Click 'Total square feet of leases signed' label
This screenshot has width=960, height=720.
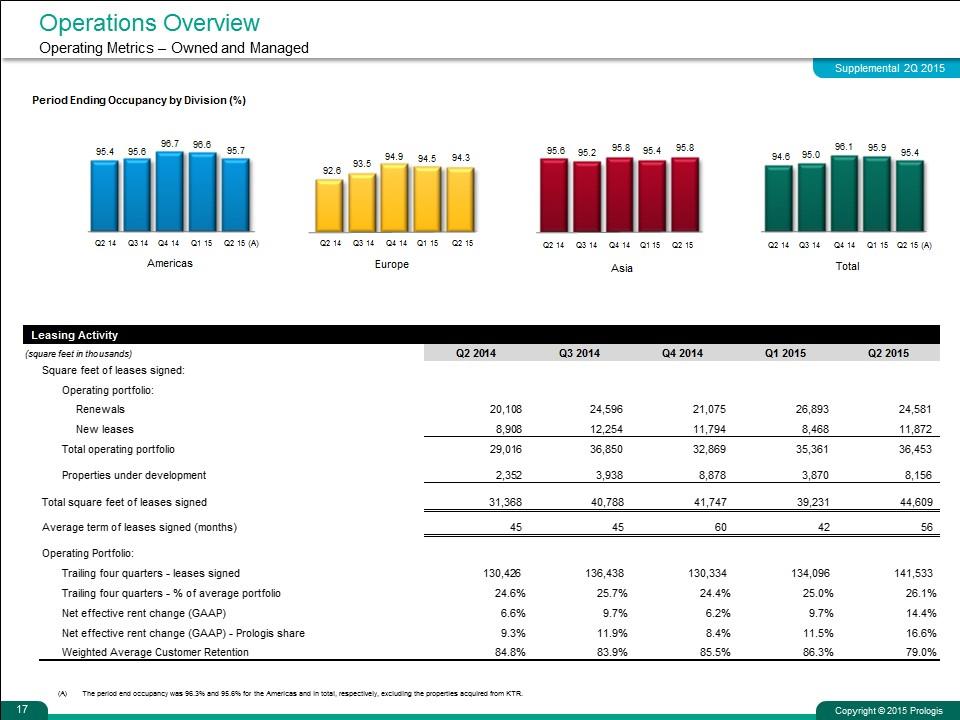click(x=124, y=502)
